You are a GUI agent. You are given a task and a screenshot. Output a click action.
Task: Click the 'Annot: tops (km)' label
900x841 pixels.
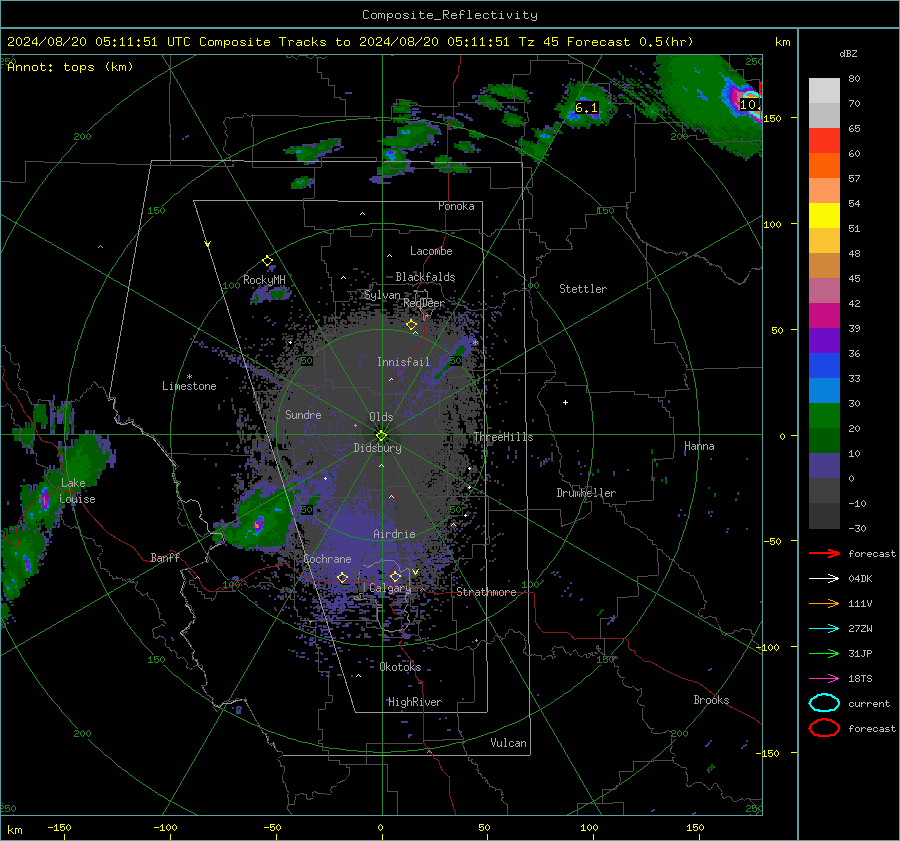(70, 67)
